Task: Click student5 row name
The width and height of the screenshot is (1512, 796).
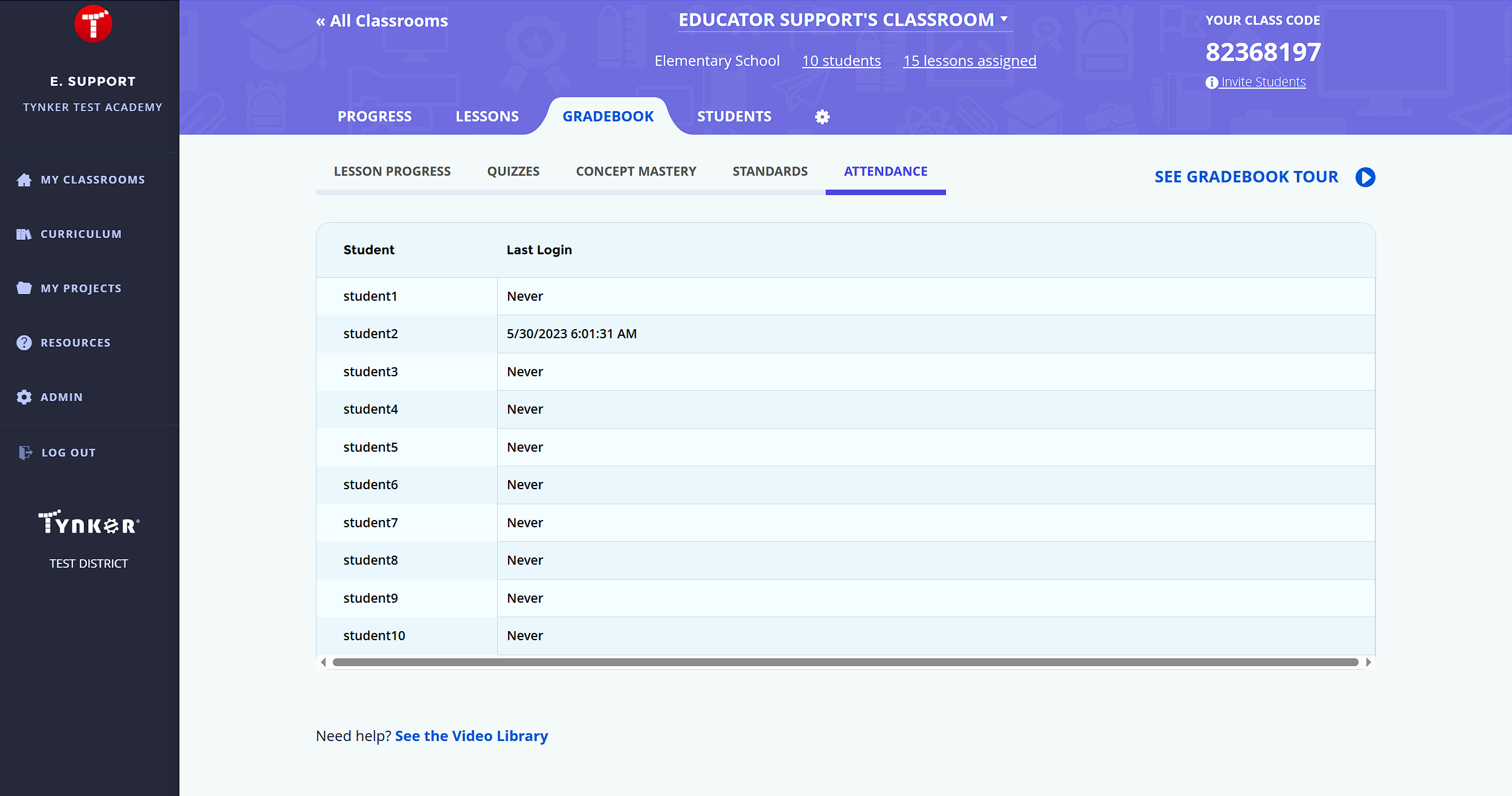Action: coord(370,448)
